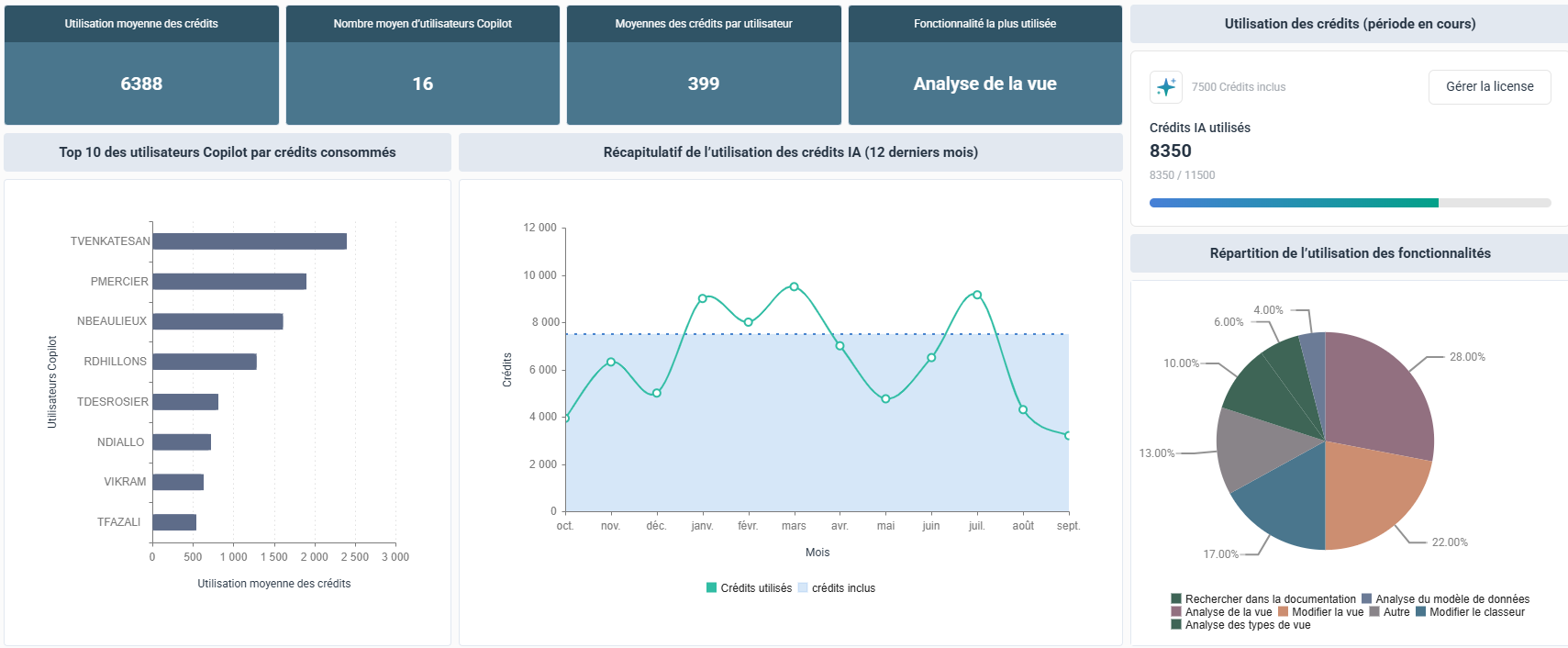Image resolution: width=1568 pixels, height=648 pixels.
Task: Click the RDHILLONS bar
Action: point(205,362)
